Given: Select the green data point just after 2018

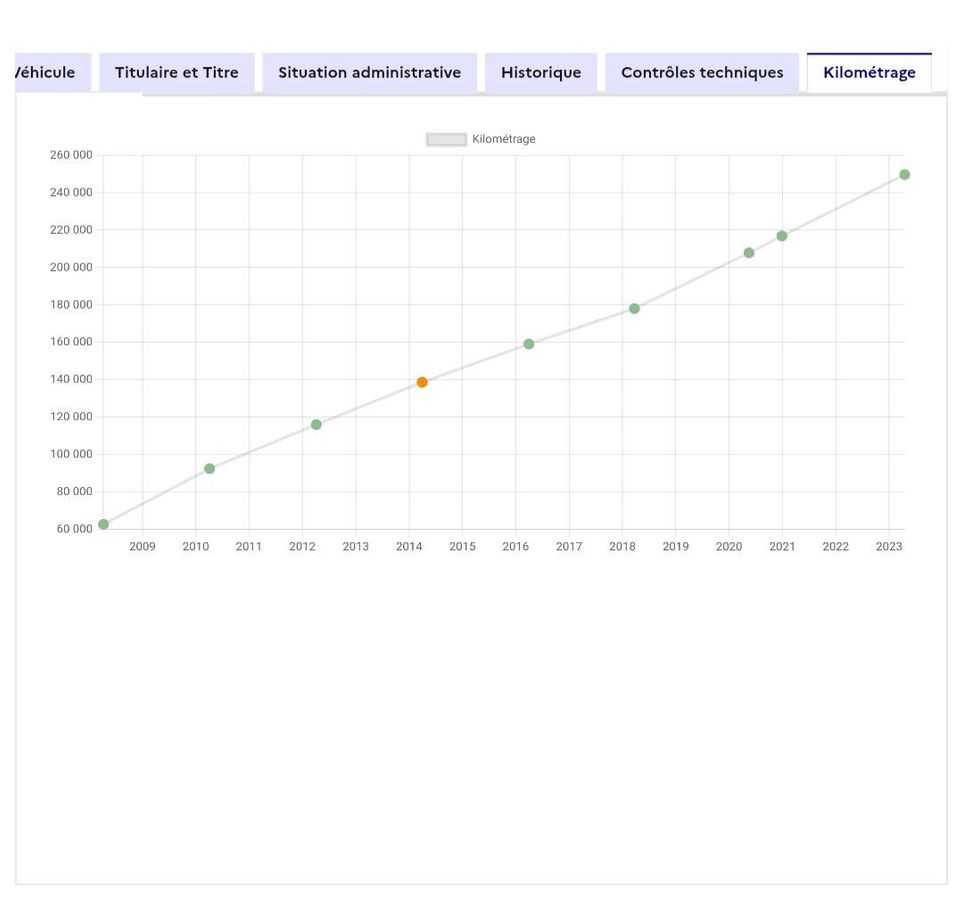Looking at the screenshot, I should point(634,308).
